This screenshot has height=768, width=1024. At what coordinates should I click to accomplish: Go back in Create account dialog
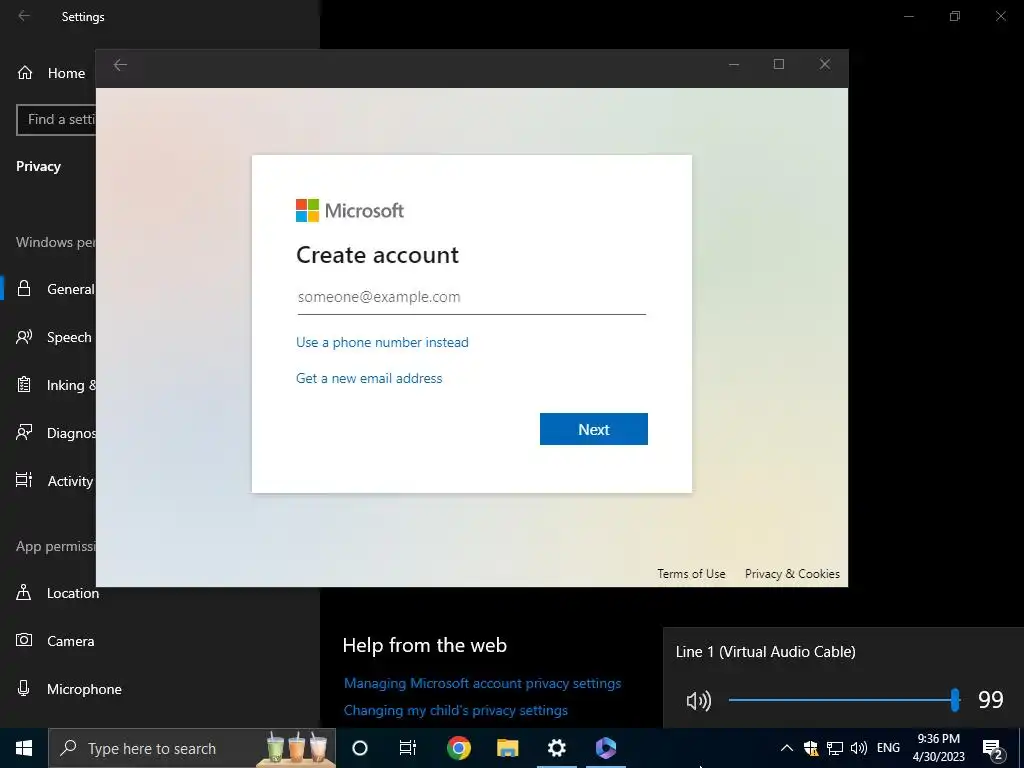(120, 65)
